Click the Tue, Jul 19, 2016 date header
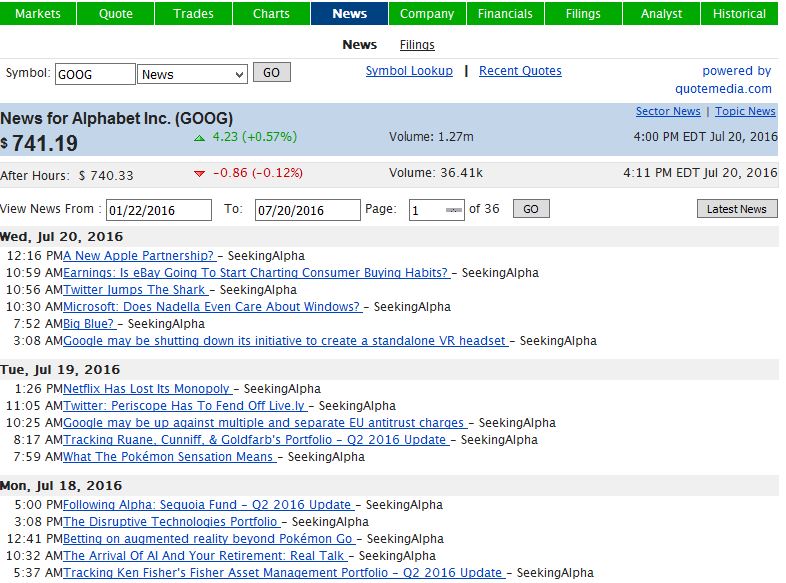 [x=60, y=369]
